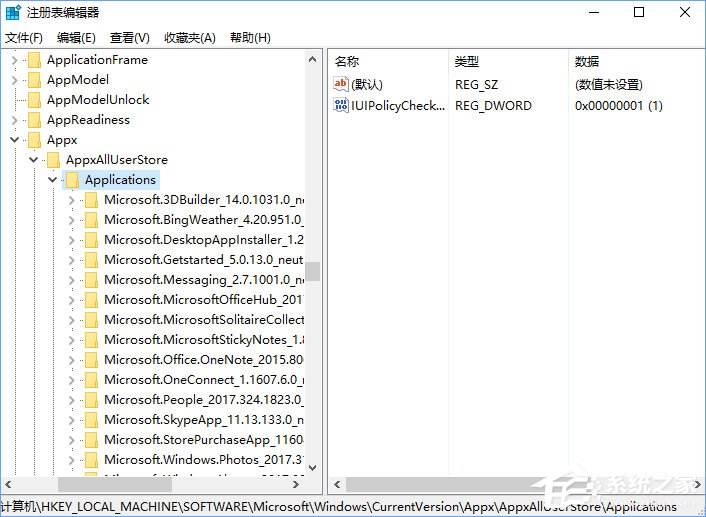Click values pane scroll left arrow
The height and width of the screenshot is (517, 706).
click(336, 485)
